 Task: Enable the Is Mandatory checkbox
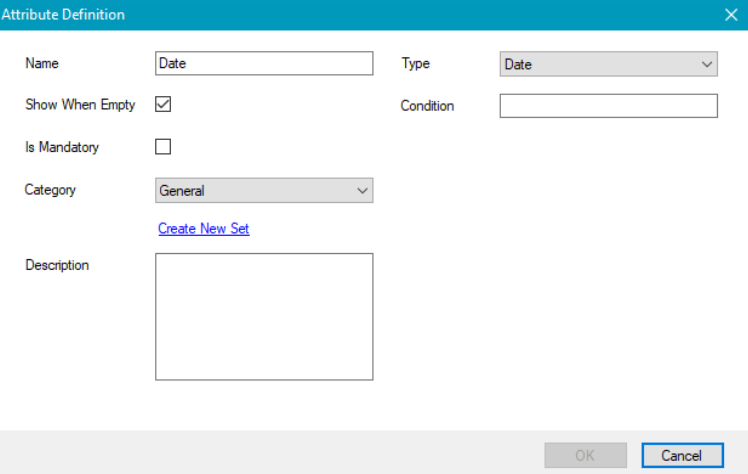tap(164, 147)
